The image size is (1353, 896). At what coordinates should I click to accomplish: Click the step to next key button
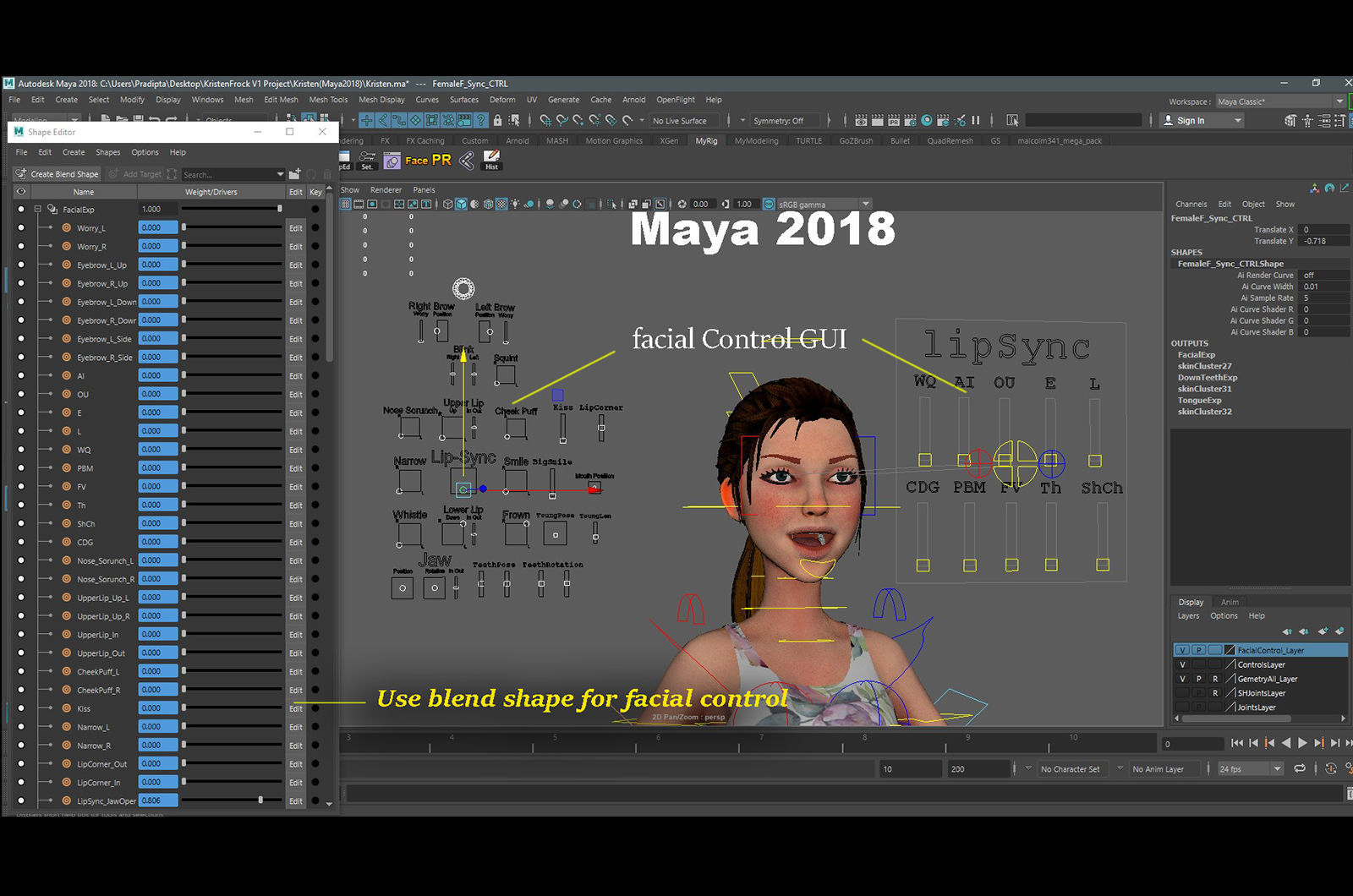[1319, 743]
